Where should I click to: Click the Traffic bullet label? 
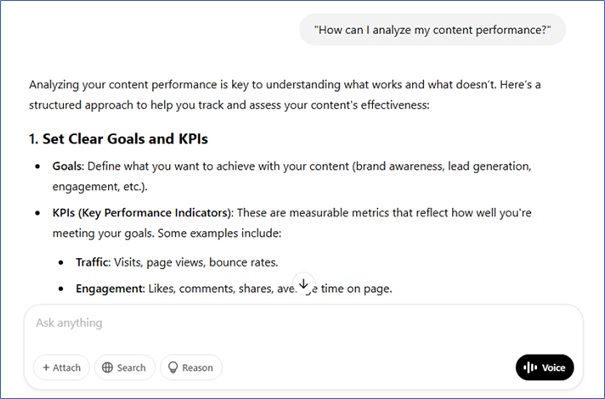click(x=93, y=262)
